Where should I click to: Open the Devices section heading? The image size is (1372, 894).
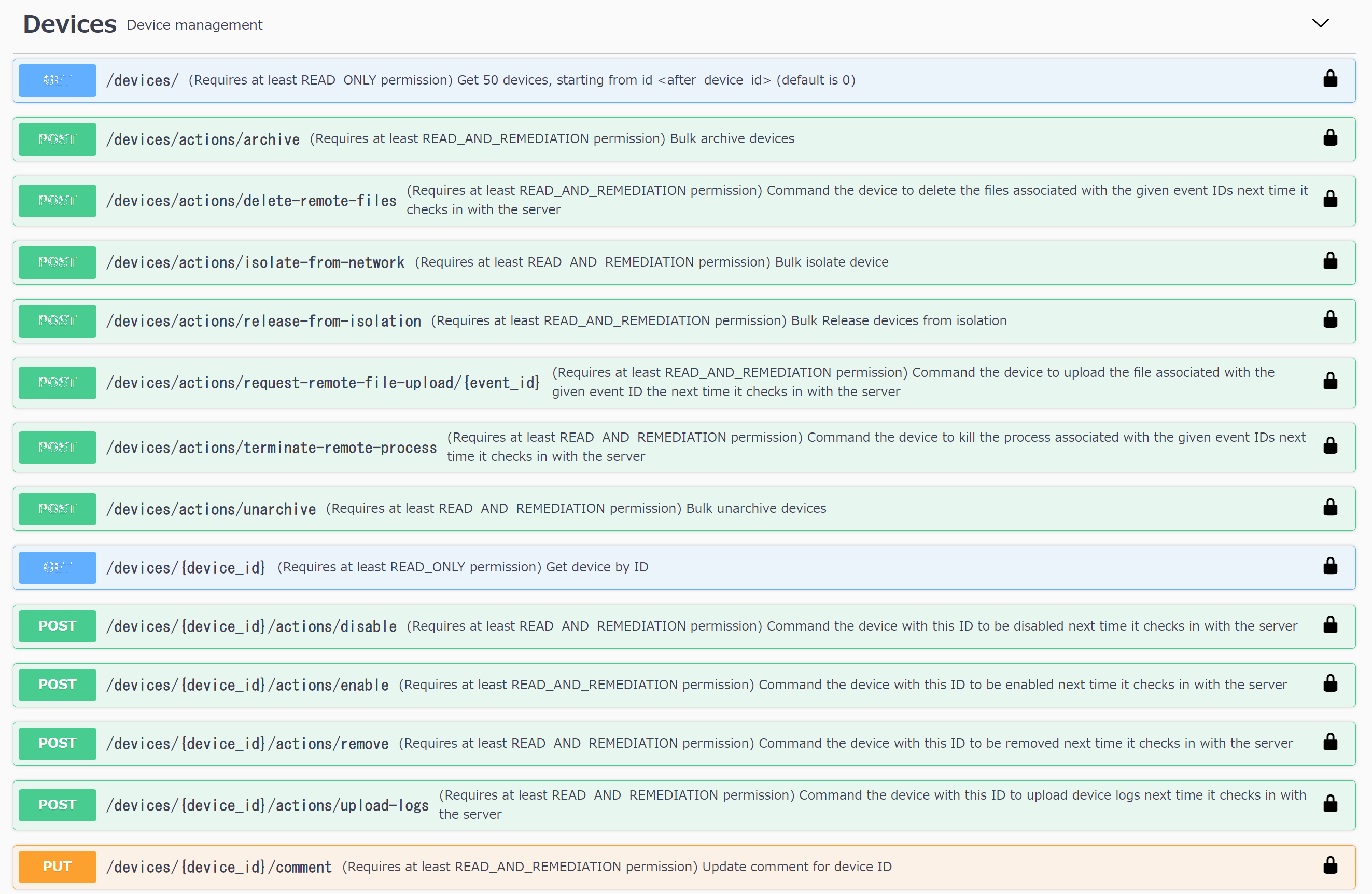point(69,24)
